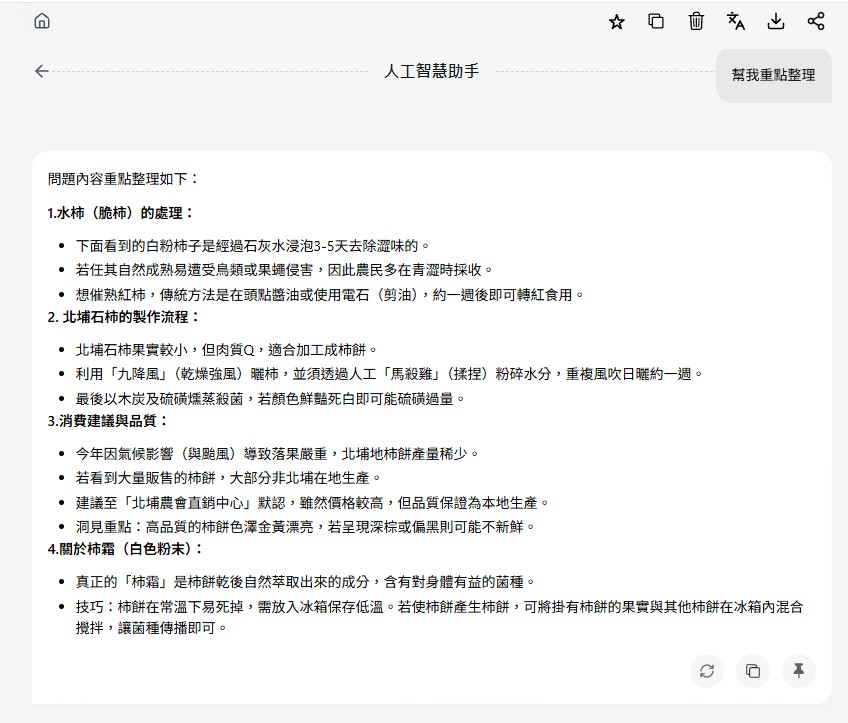Click the bullet 若看到大量販售的柿餅
This screenshot has width=848, height=723.
click(229, 478)
